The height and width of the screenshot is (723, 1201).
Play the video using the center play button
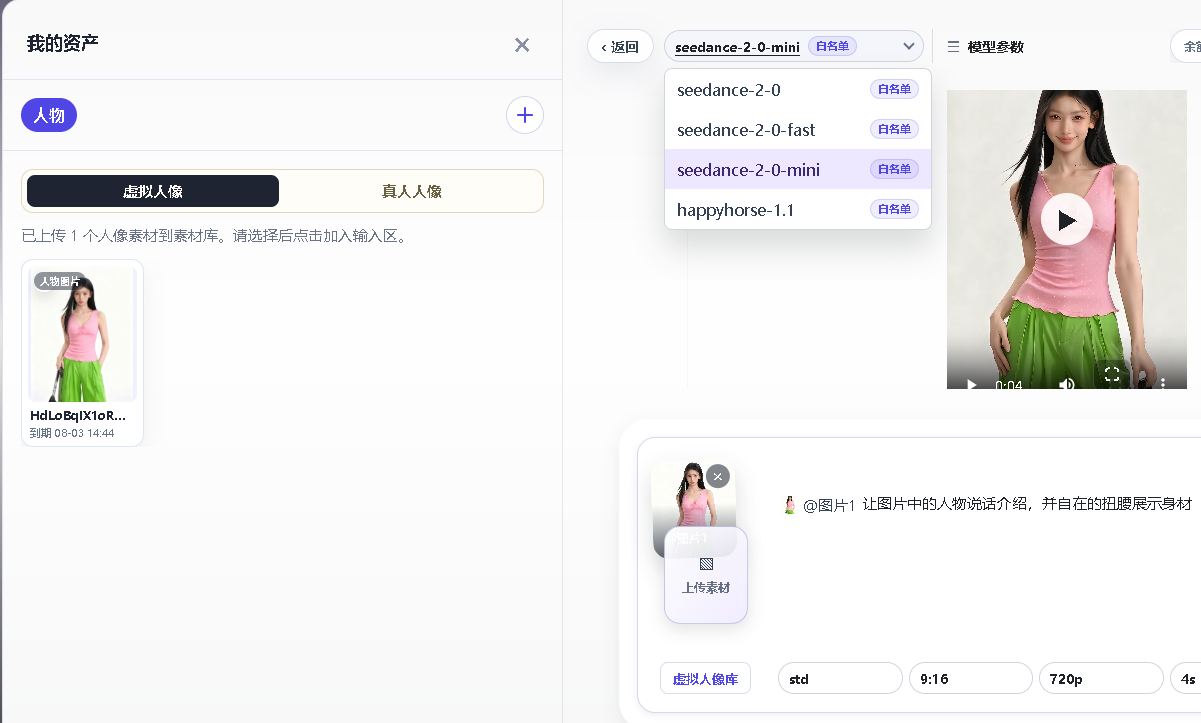(x=1067, y=220)
